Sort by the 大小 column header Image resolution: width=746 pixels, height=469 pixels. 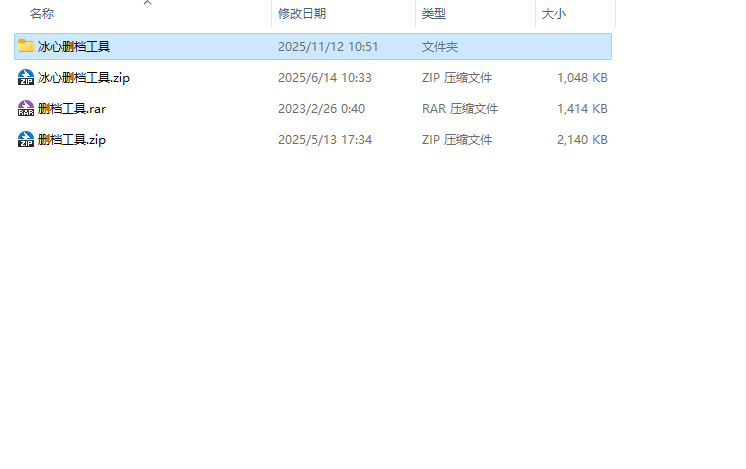pos(553,14)
